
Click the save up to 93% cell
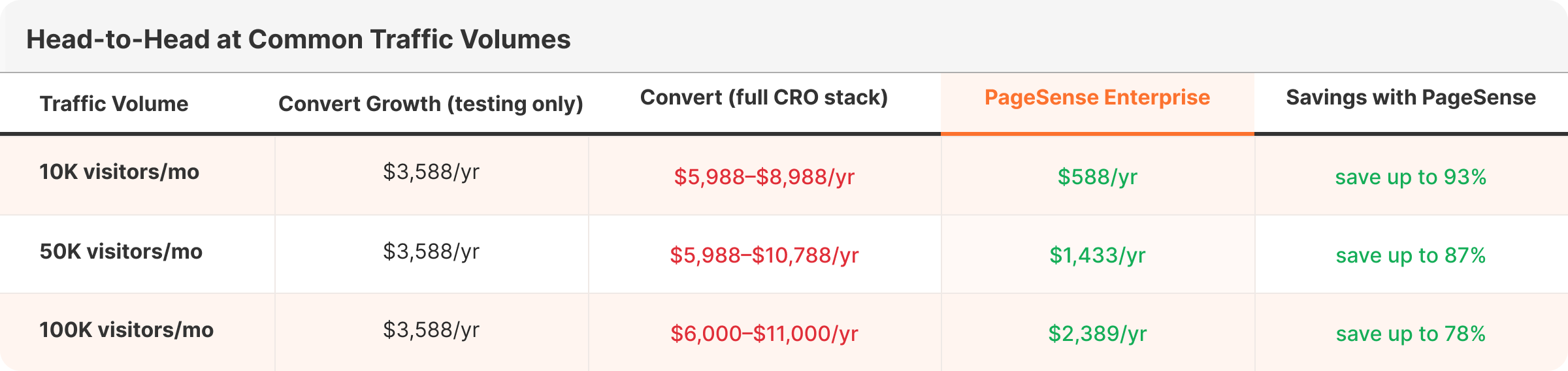pyautogui.click(x=1411, y=177)
